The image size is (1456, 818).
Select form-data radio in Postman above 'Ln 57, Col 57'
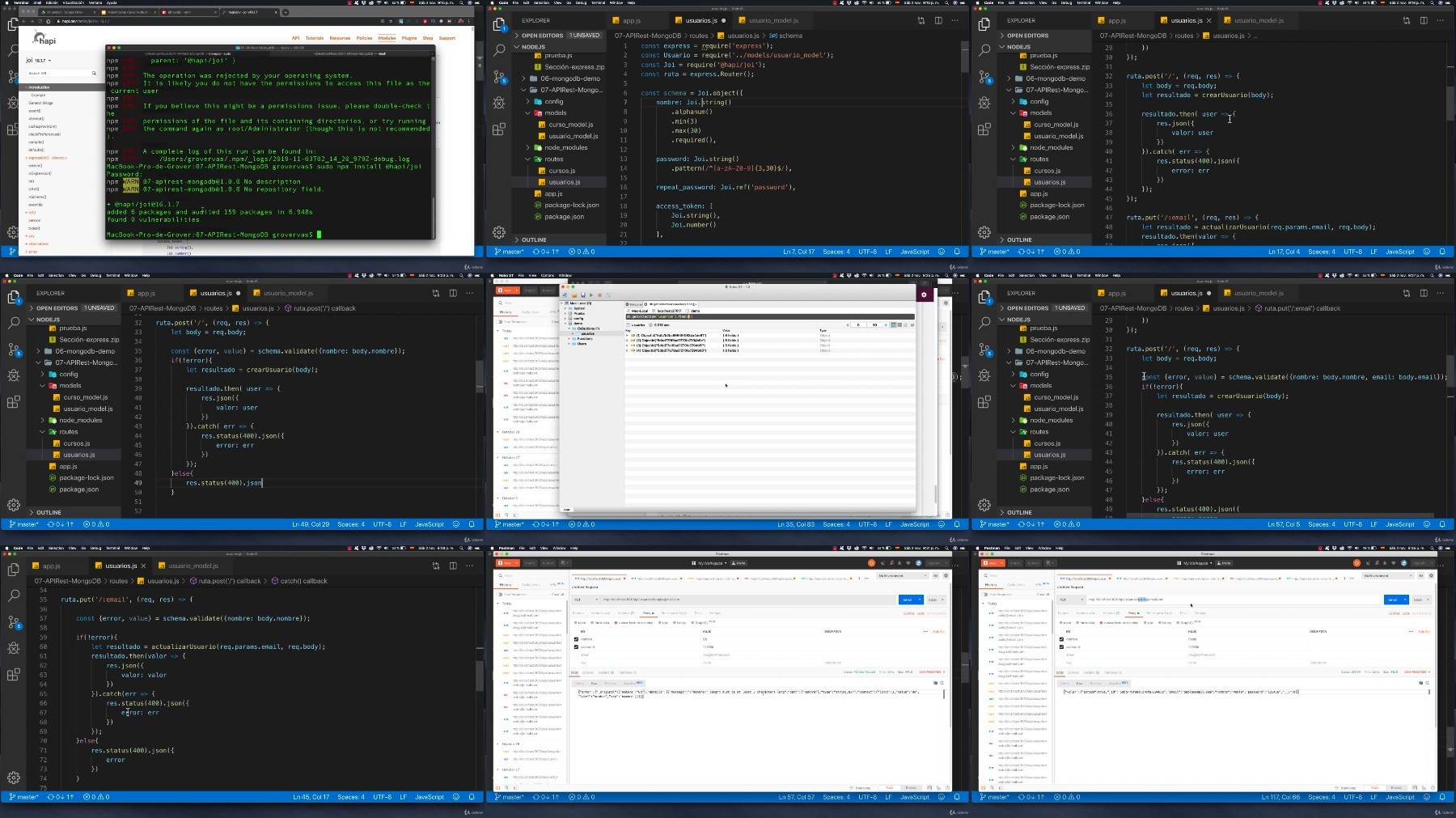tap(592, 622)
